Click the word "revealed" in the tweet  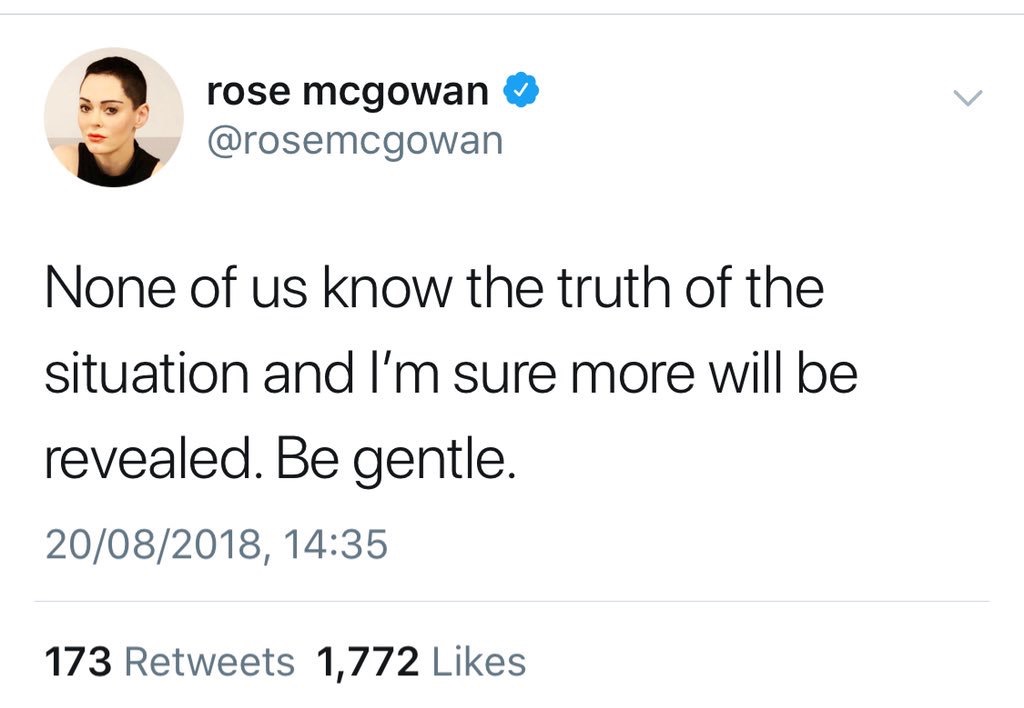(147, 459)
